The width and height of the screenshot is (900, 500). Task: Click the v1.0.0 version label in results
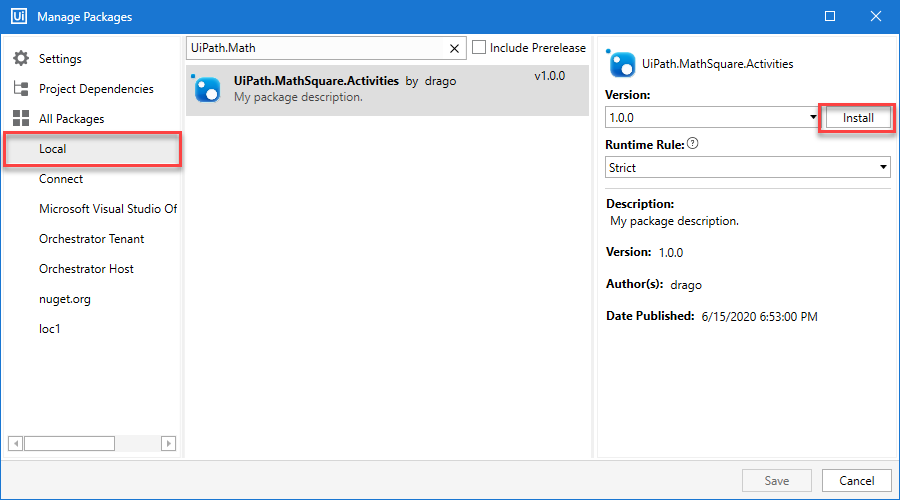[549, 76]
